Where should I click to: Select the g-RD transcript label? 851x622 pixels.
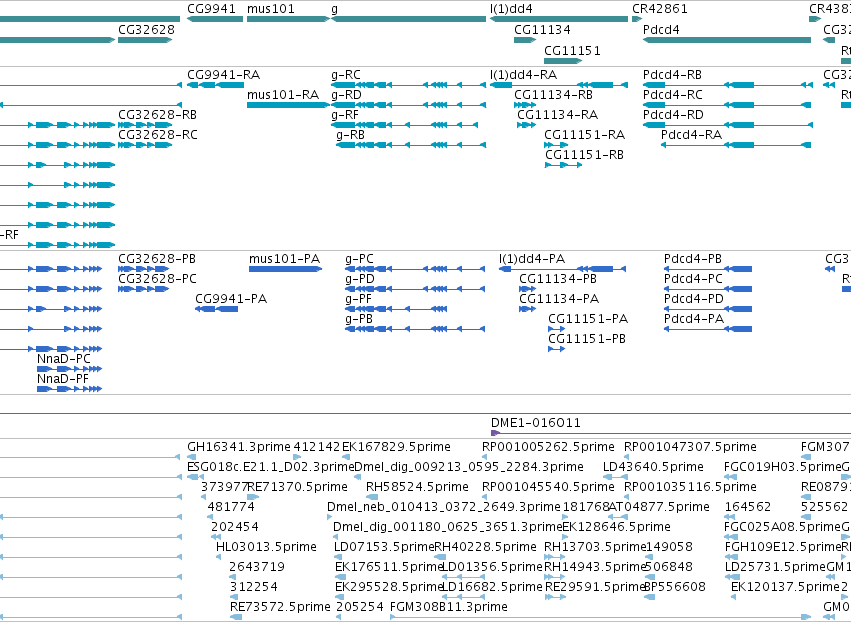pyautogui.click(x=346, y=95)
